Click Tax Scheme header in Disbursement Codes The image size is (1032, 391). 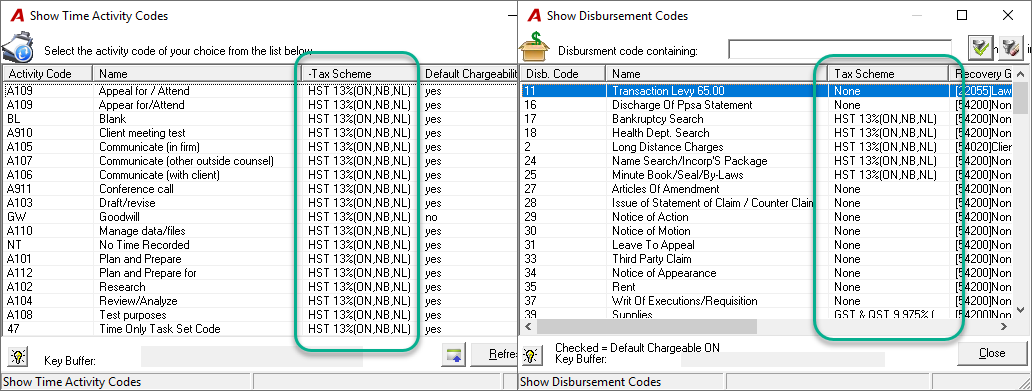888,74
